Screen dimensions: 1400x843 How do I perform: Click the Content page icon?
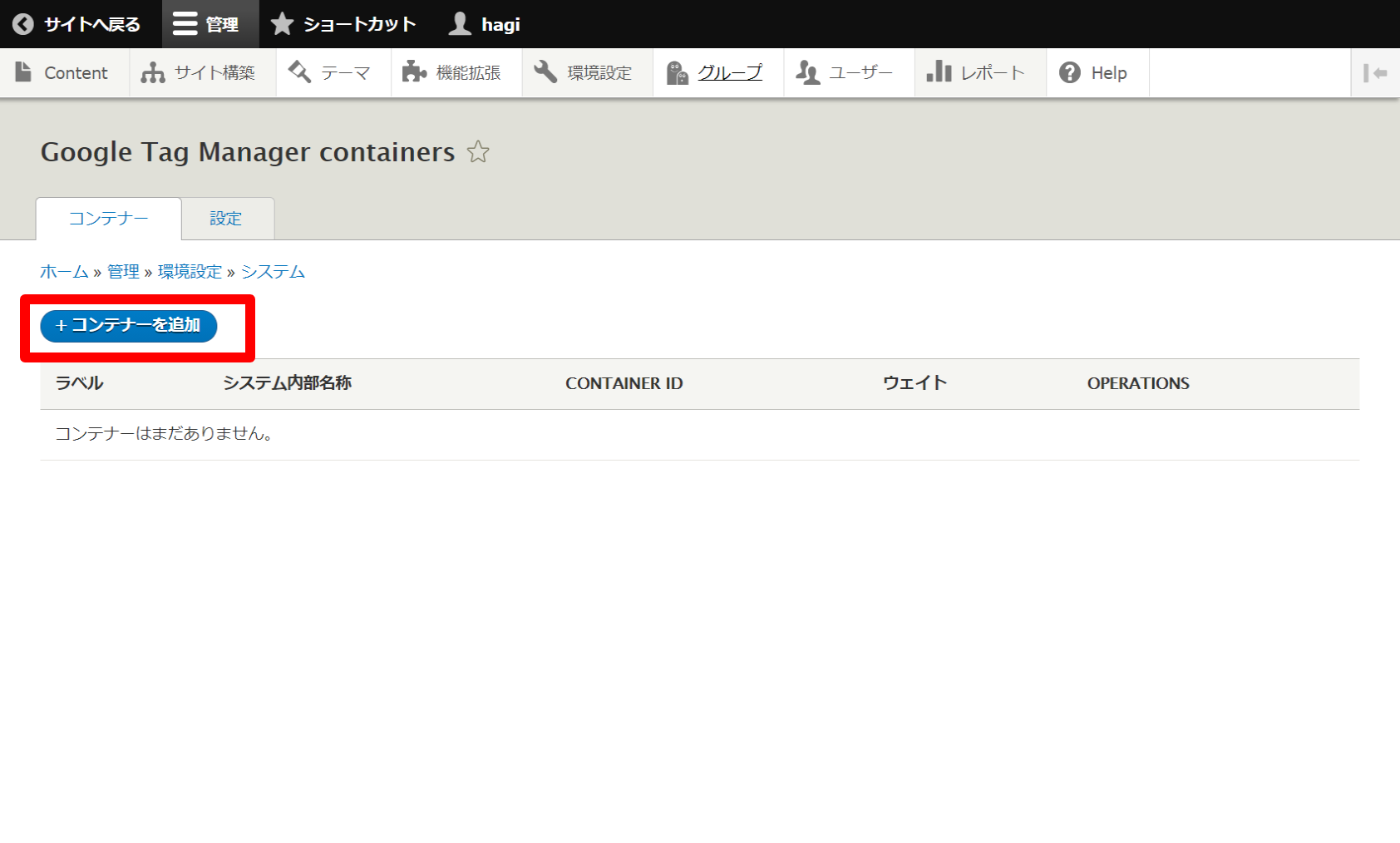24,72
